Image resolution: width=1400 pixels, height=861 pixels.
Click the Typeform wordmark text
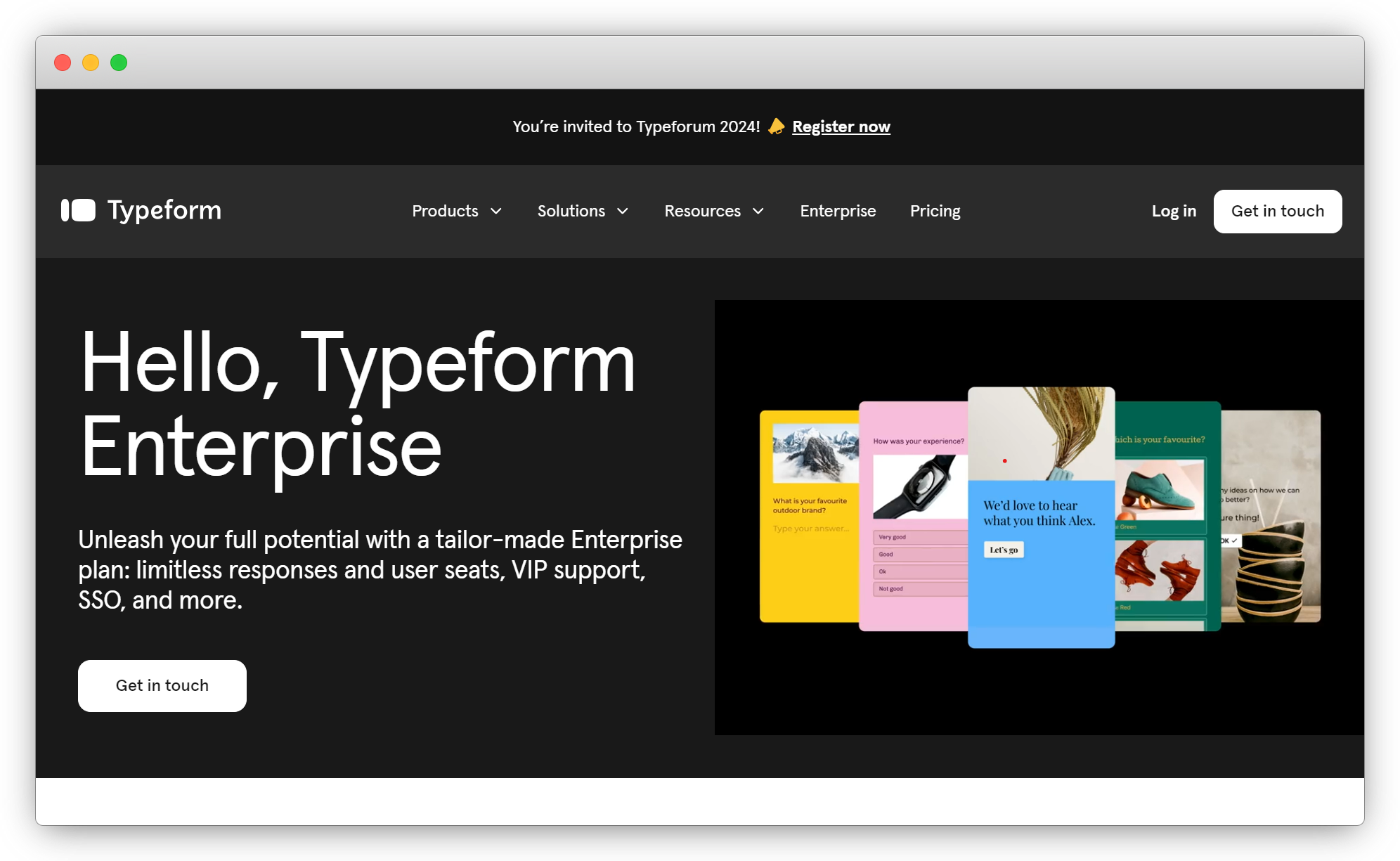pos(164,210)
